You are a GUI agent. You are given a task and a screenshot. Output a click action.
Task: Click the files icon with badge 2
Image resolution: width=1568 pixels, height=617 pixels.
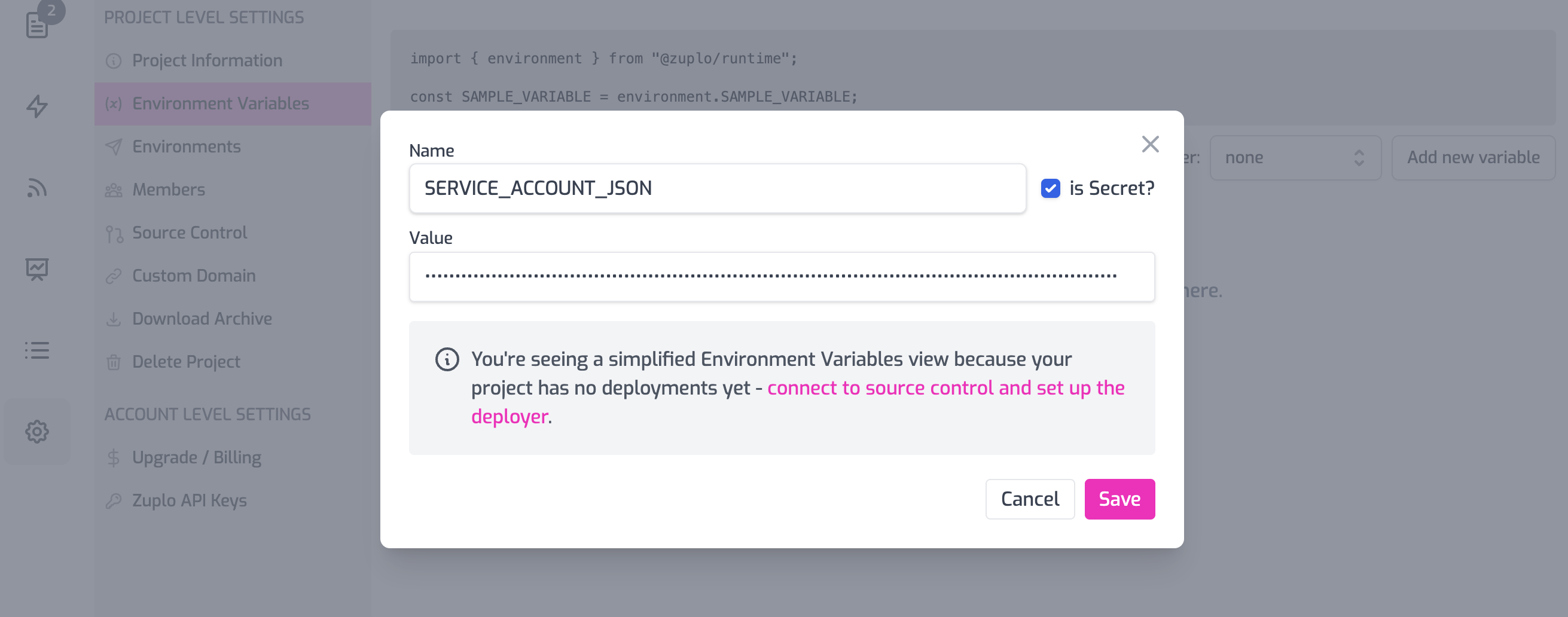(38, 25)
